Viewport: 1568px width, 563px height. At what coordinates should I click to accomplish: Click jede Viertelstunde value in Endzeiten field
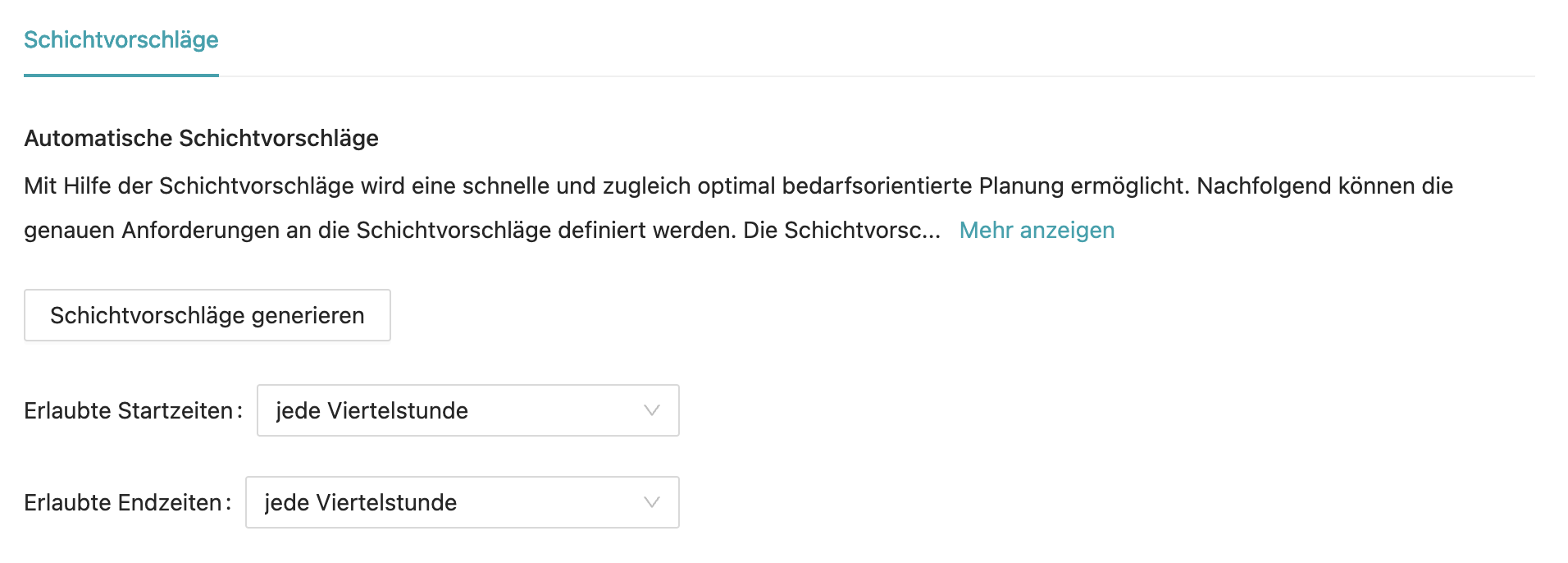(x=361, y=502)
